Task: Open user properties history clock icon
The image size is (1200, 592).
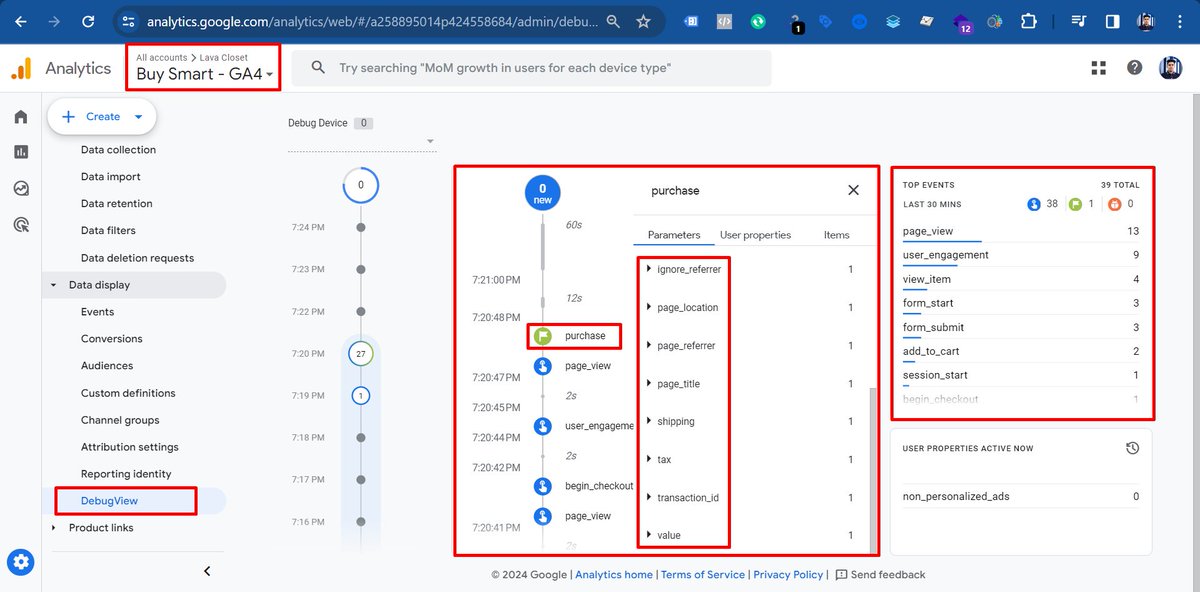Action: pos(1132,448)
